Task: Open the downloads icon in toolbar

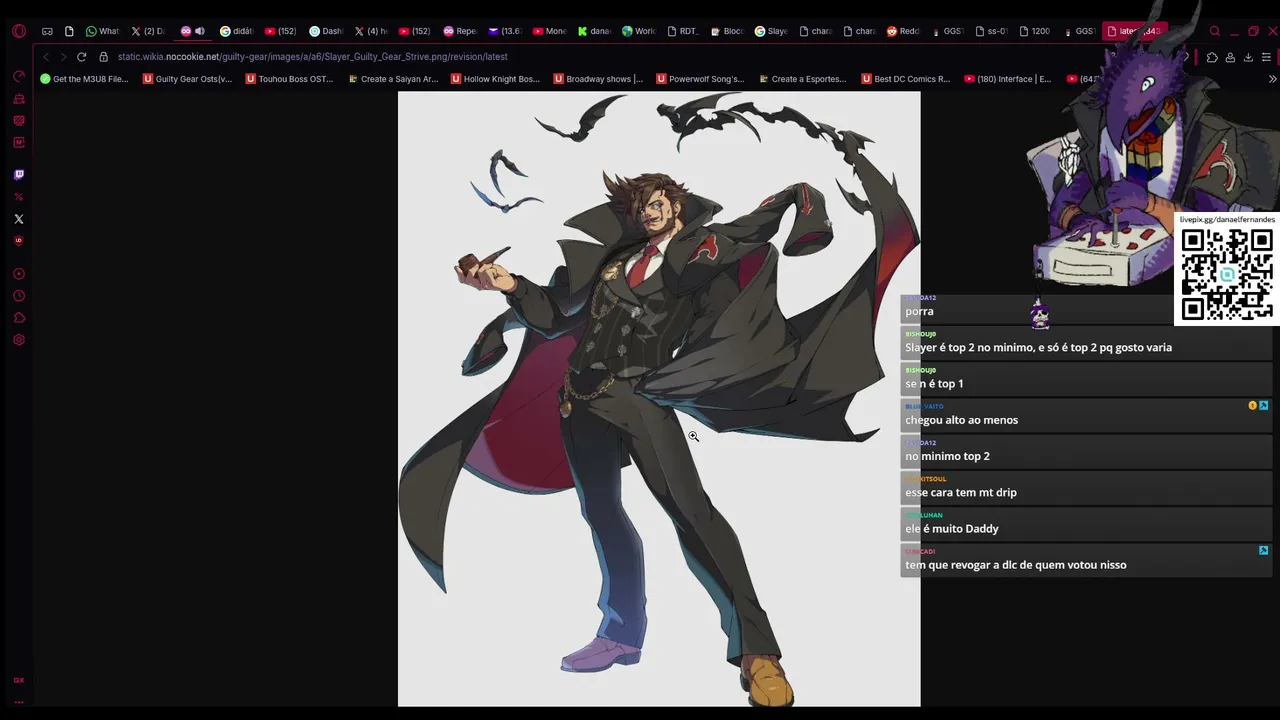Action: 1248,57
